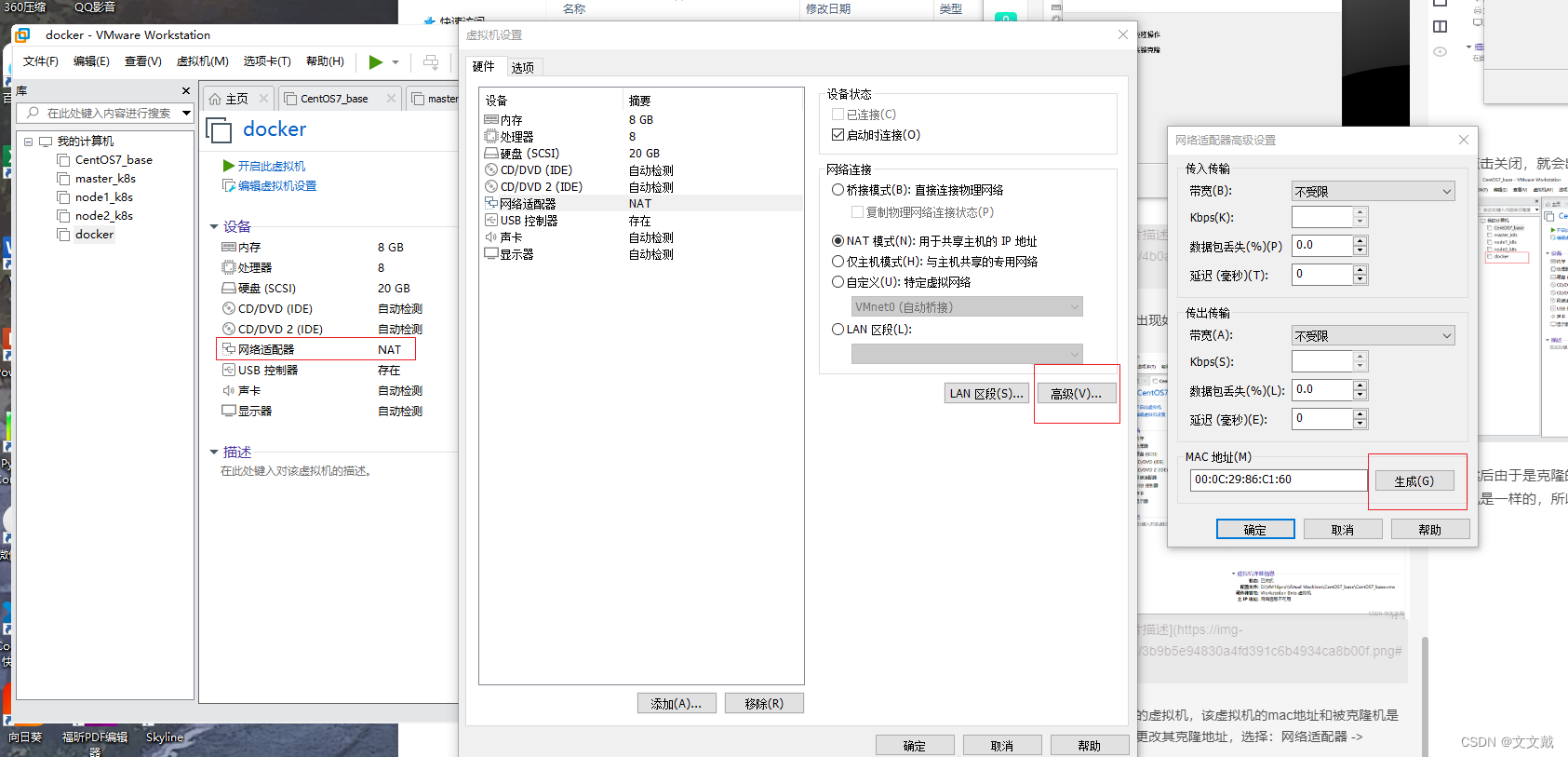Click the edit virtual machine settings icon

pyautogui.click(x=229, y=185)
